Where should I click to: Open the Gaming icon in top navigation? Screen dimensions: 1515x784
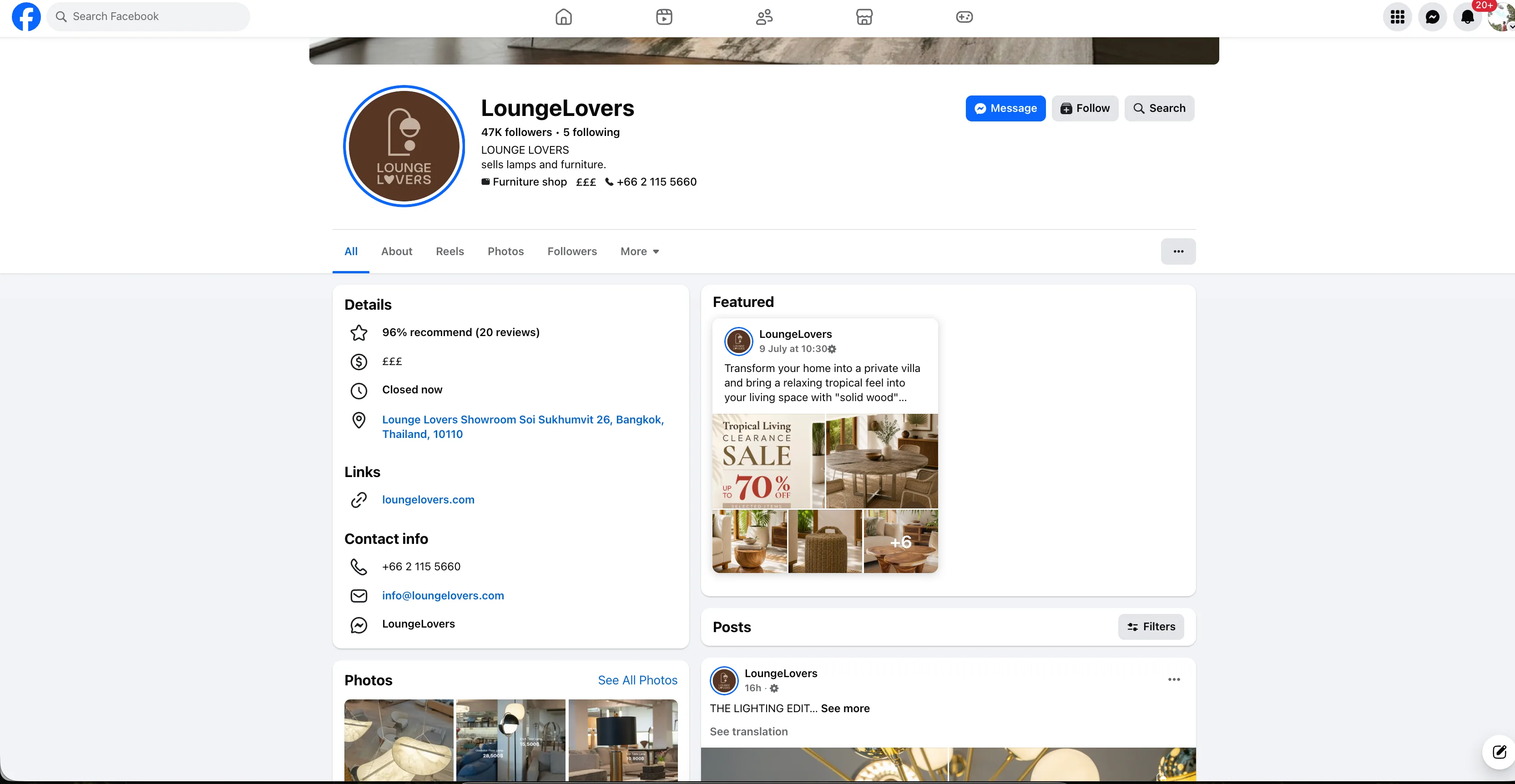click(x=965, y=17)
